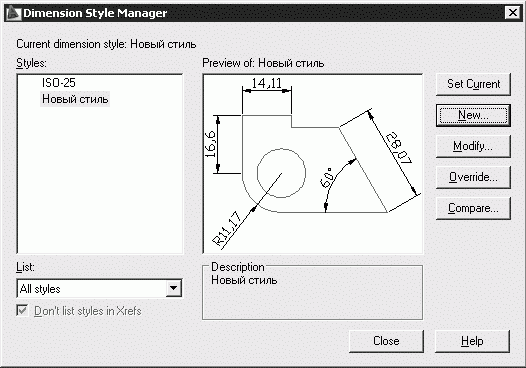Select the ISO-25 style in the list
The image size is (526, 368).
59,83
